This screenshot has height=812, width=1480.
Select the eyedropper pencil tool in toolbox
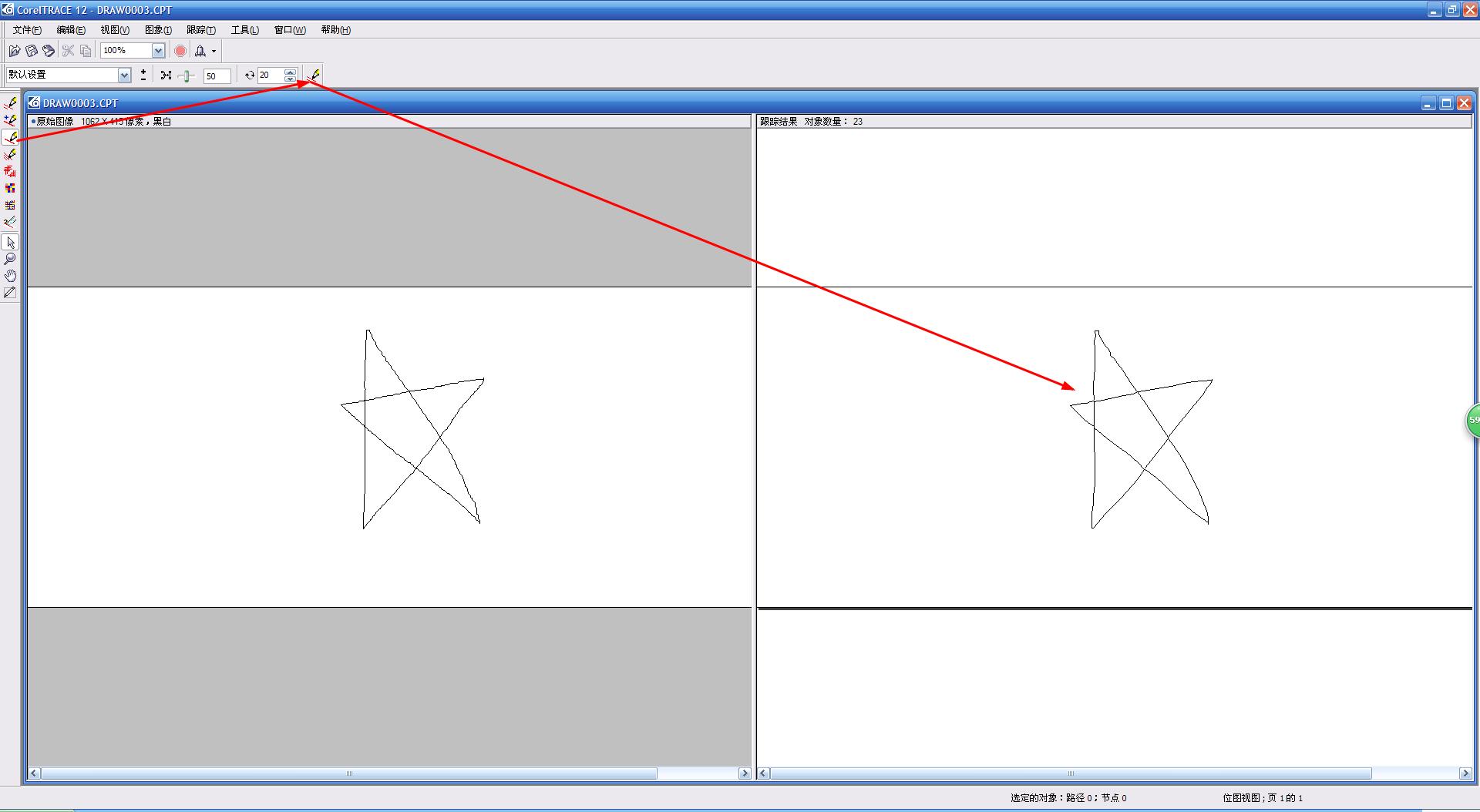[x=10, y=293]
